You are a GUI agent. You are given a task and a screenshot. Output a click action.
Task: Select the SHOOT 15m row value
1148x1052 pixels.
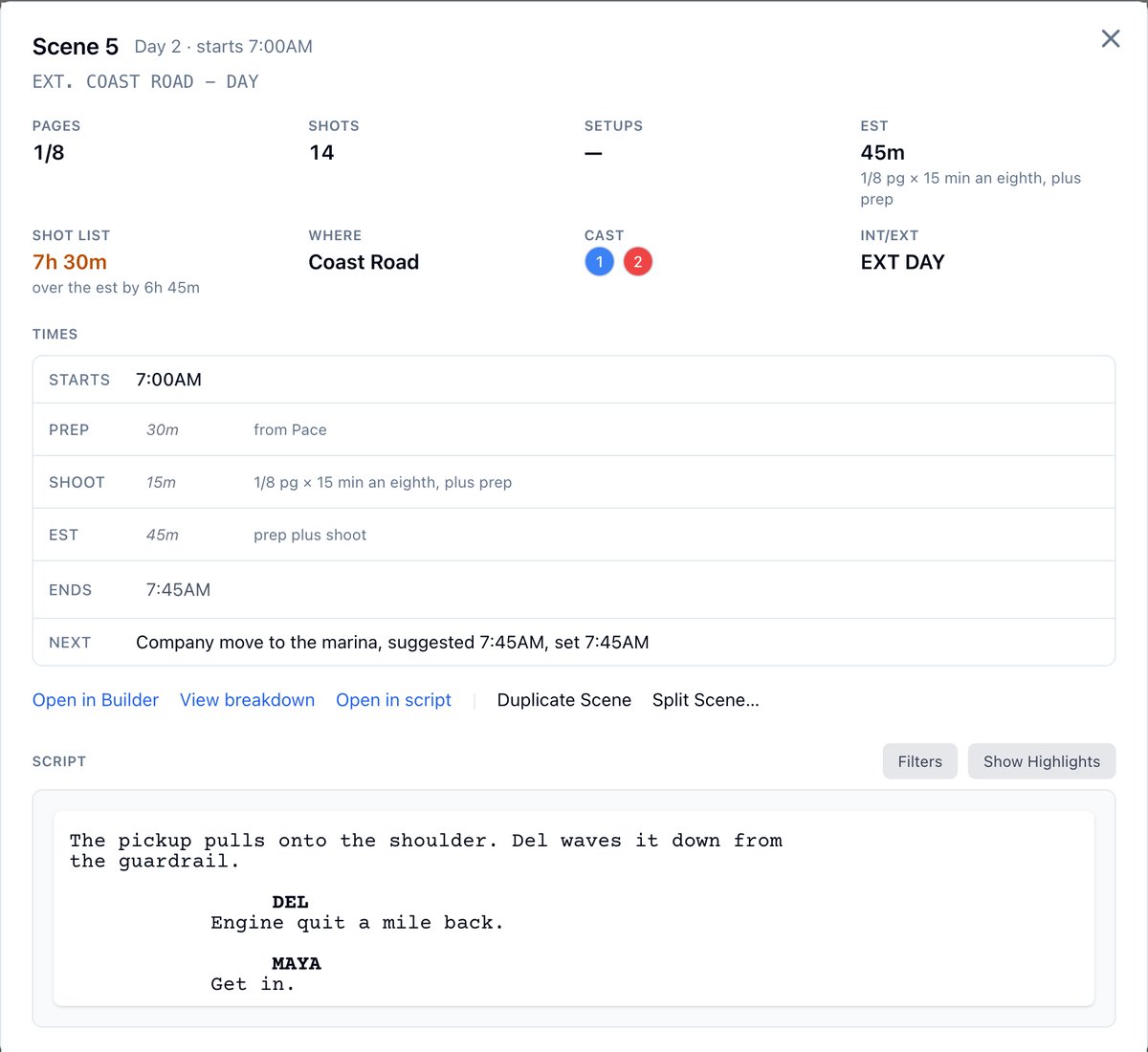tap(161, 483)
